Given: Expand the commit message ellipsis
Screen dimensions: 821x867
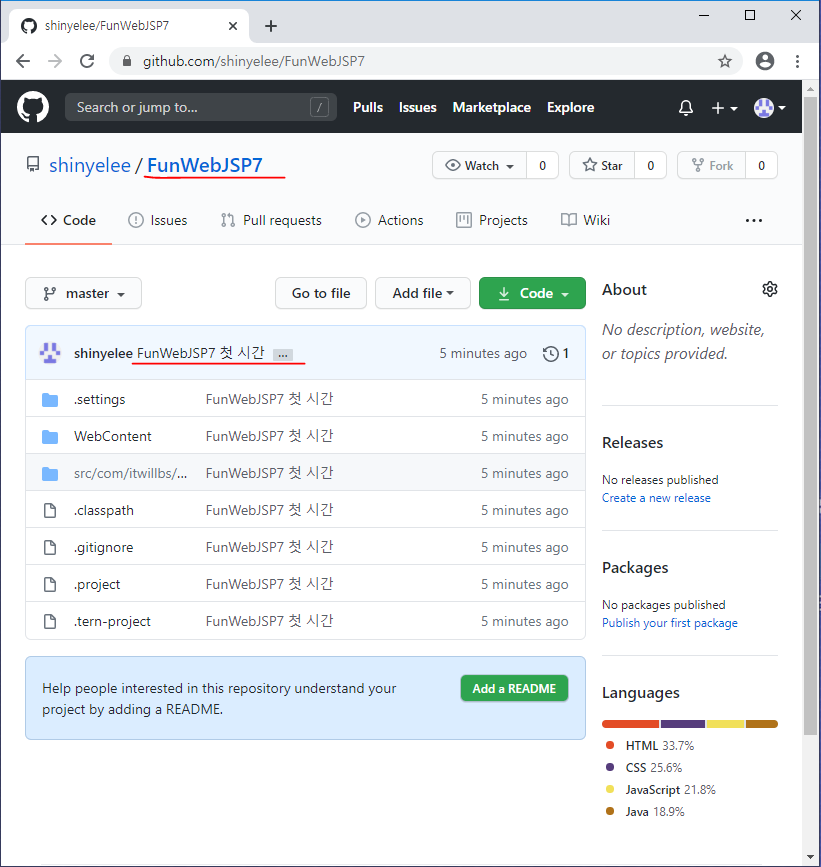Looking at the screenshot, I should point(283,355).
